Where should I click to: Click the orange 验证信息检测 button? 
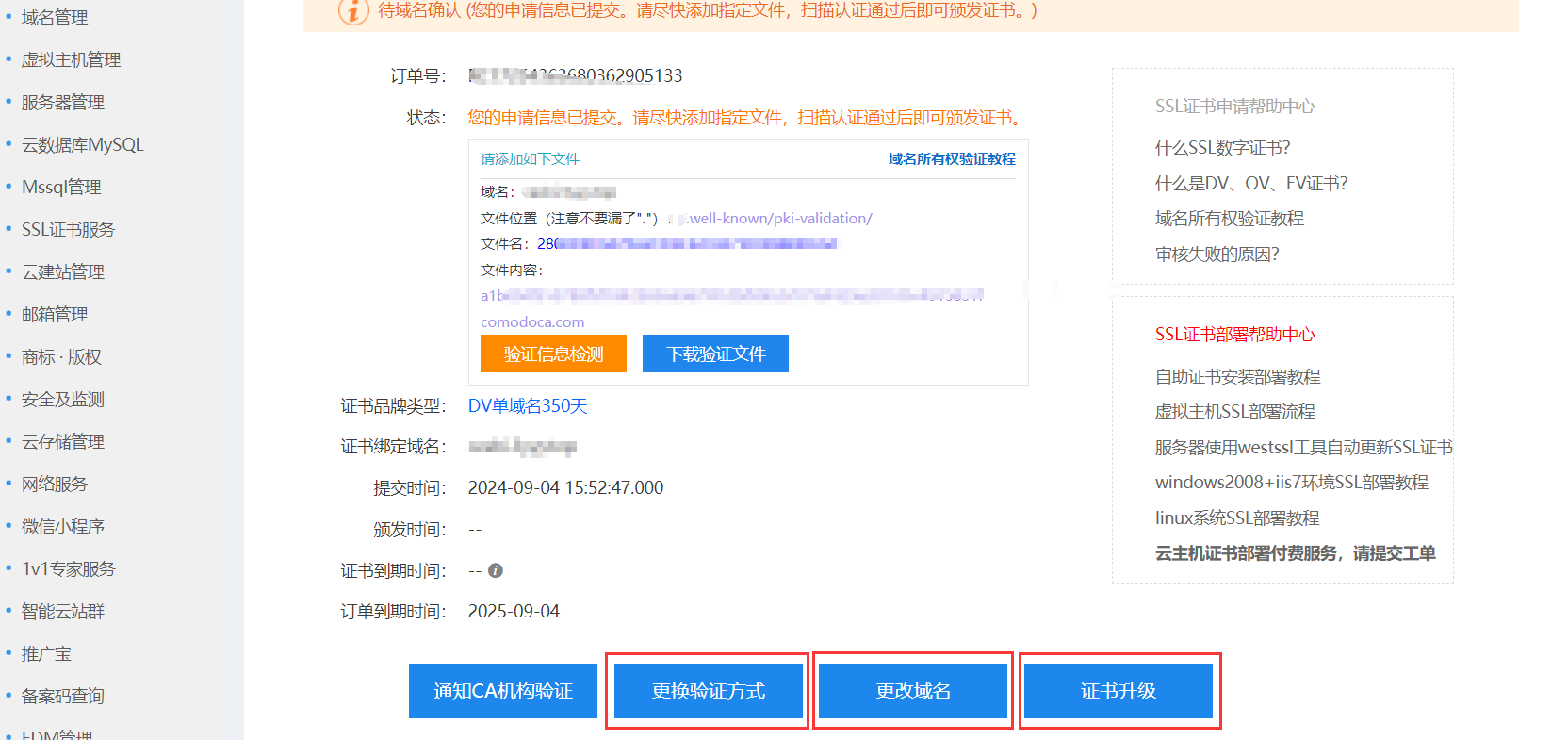tap(553, 354)
